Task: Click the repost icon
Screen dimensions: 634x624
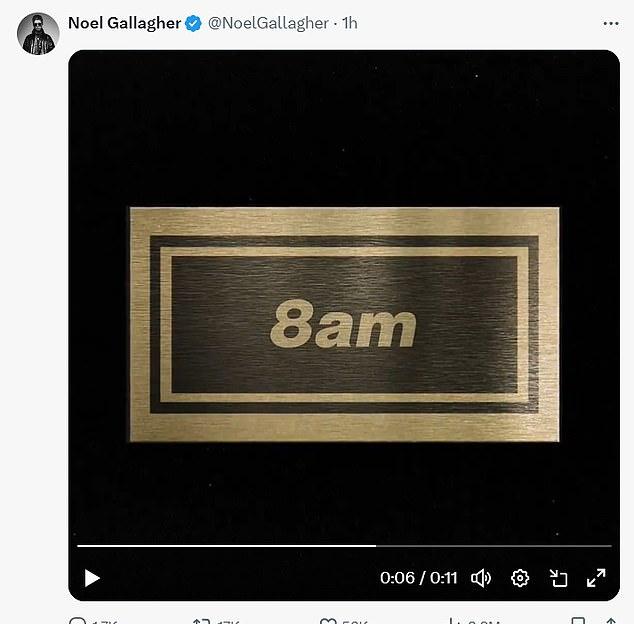Action: (x=201, y=621)
